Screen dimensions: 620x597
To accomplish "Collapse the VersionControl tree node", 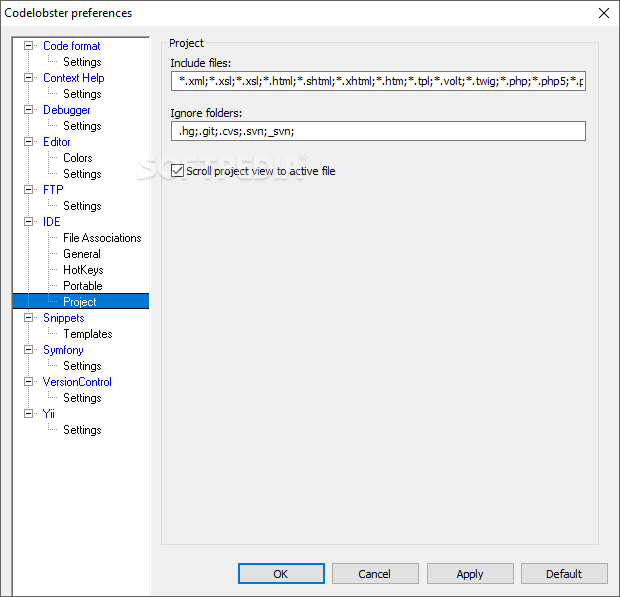I will coord(28,382).
